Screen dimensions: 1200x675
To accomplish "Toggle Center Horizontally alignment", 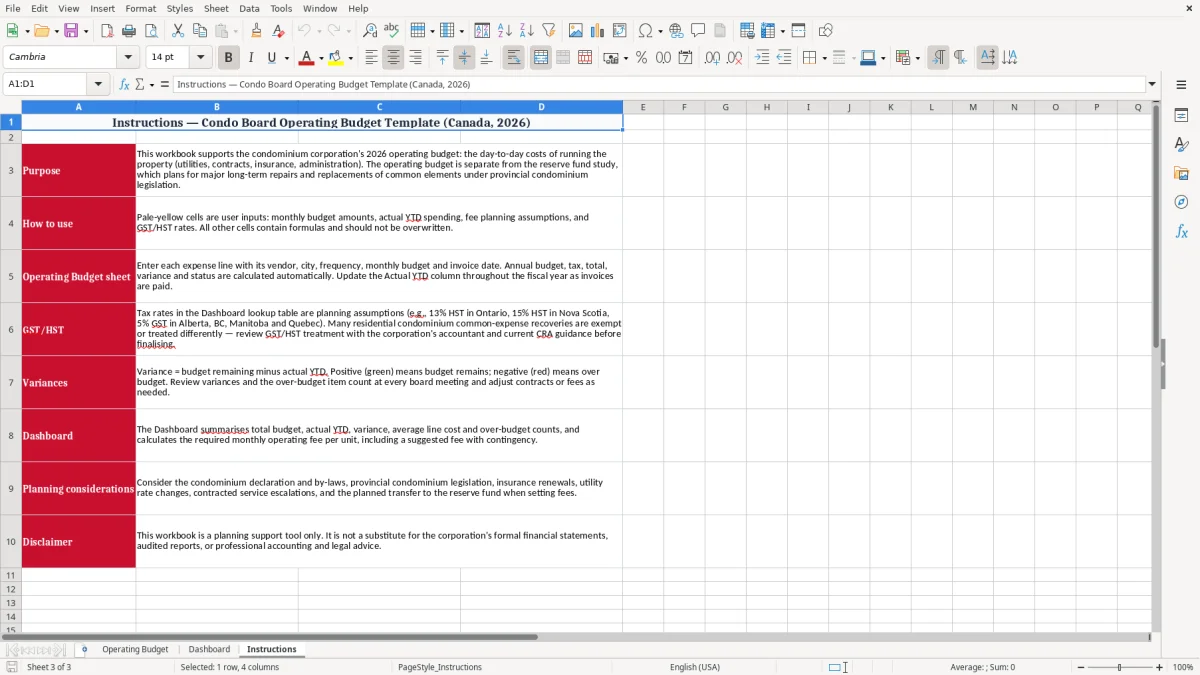I will [x=393, y=58].
